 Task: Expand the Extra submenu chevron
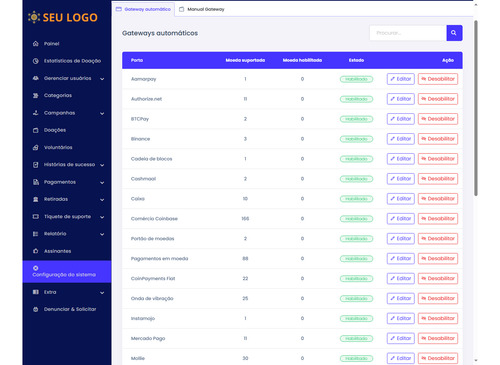[x=102, y=293]
